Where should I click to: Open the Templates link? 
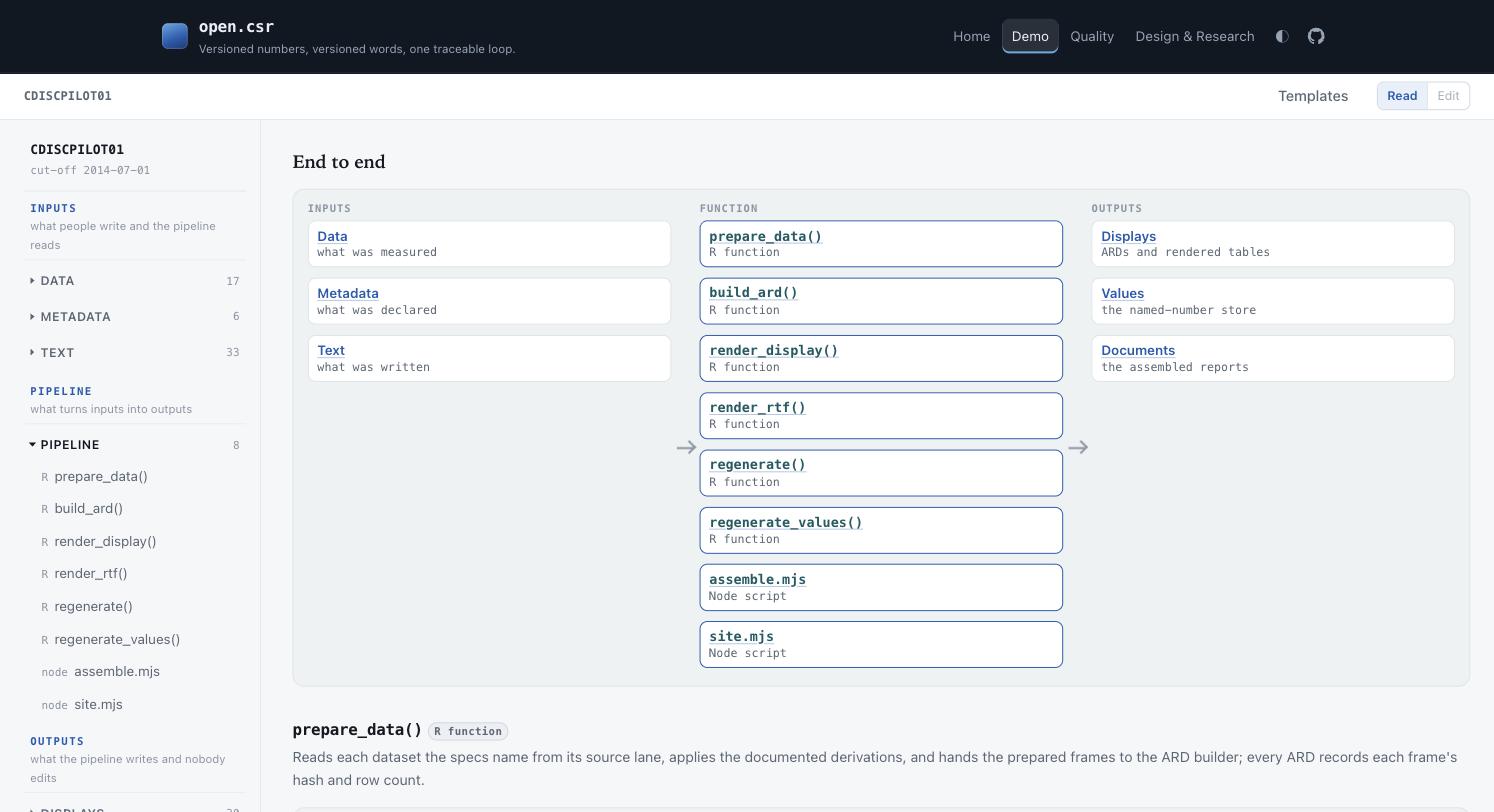(1313, 96)
